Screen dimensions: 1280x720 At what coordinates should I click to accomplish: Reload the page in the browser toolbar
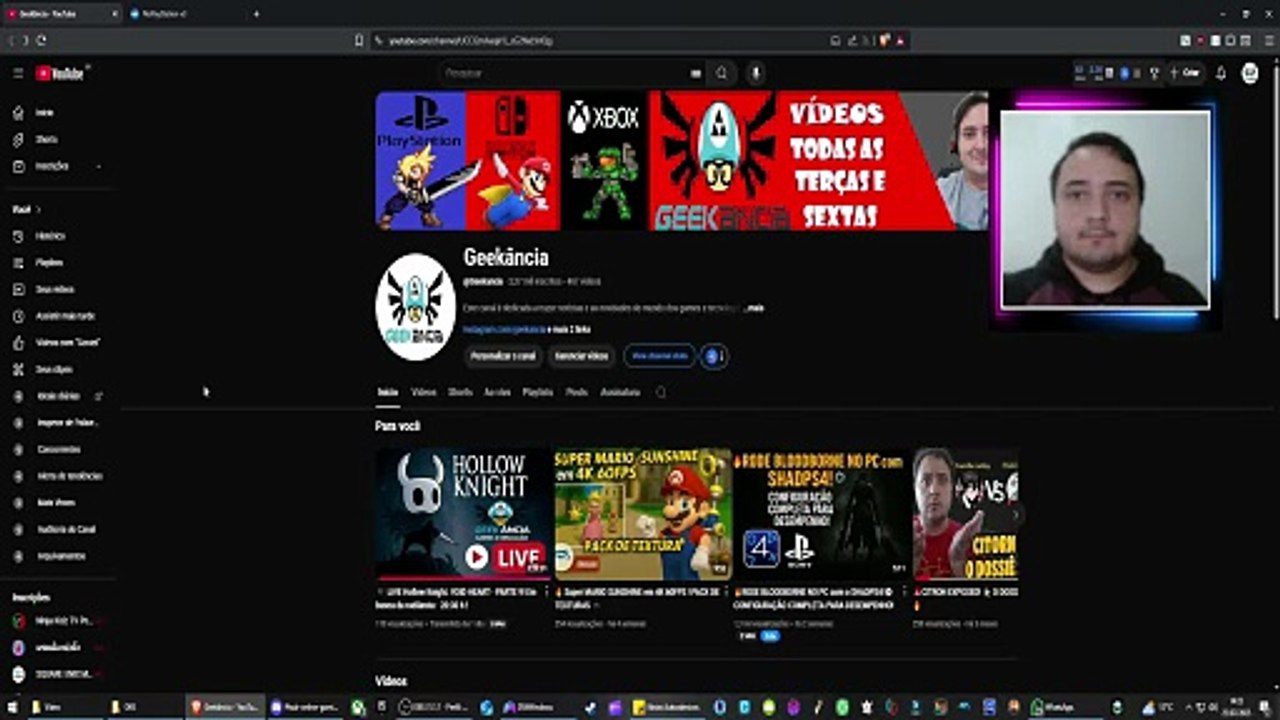pyautogui.click(x=41, y=41)
